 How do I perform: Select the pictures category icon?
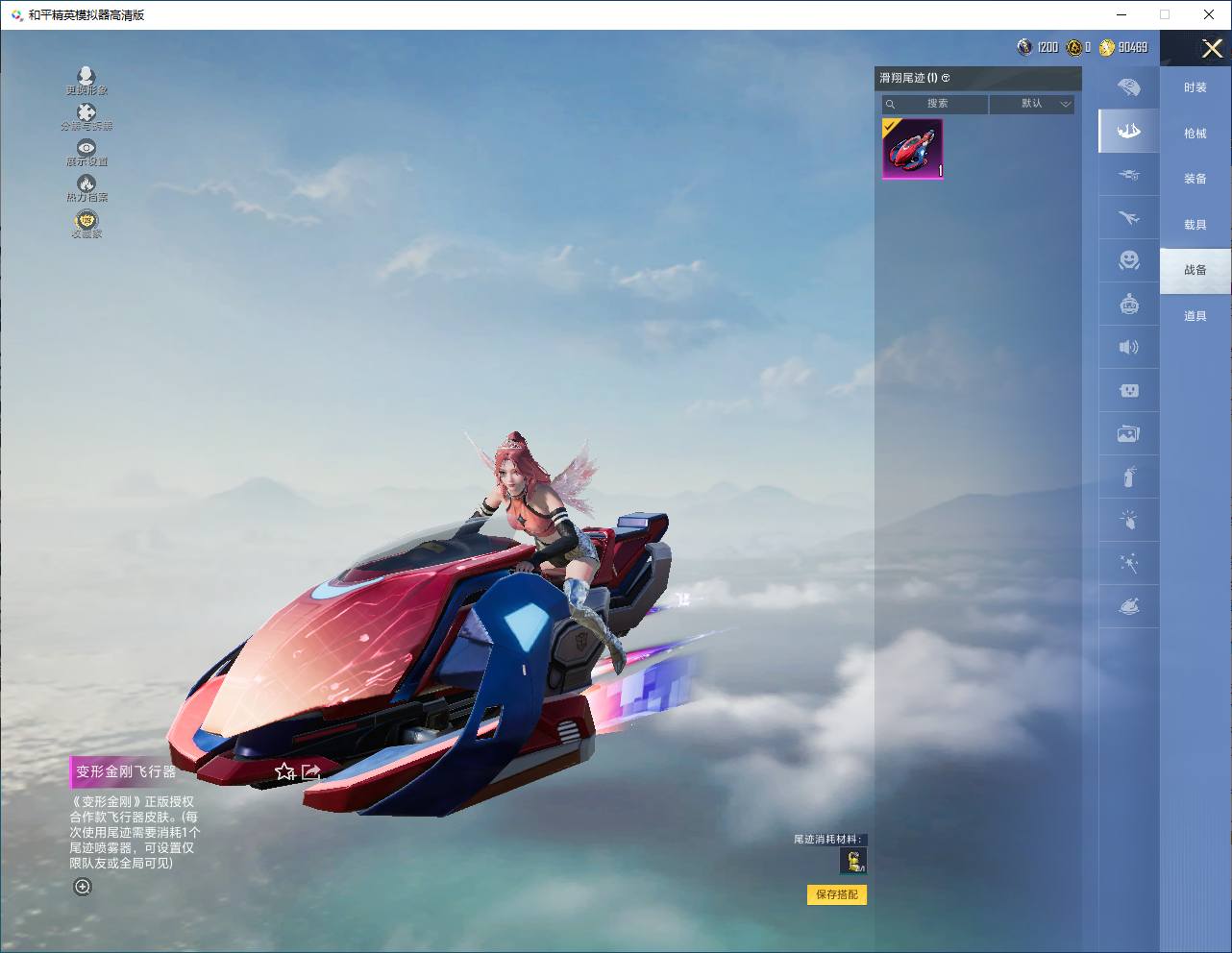1129,433
